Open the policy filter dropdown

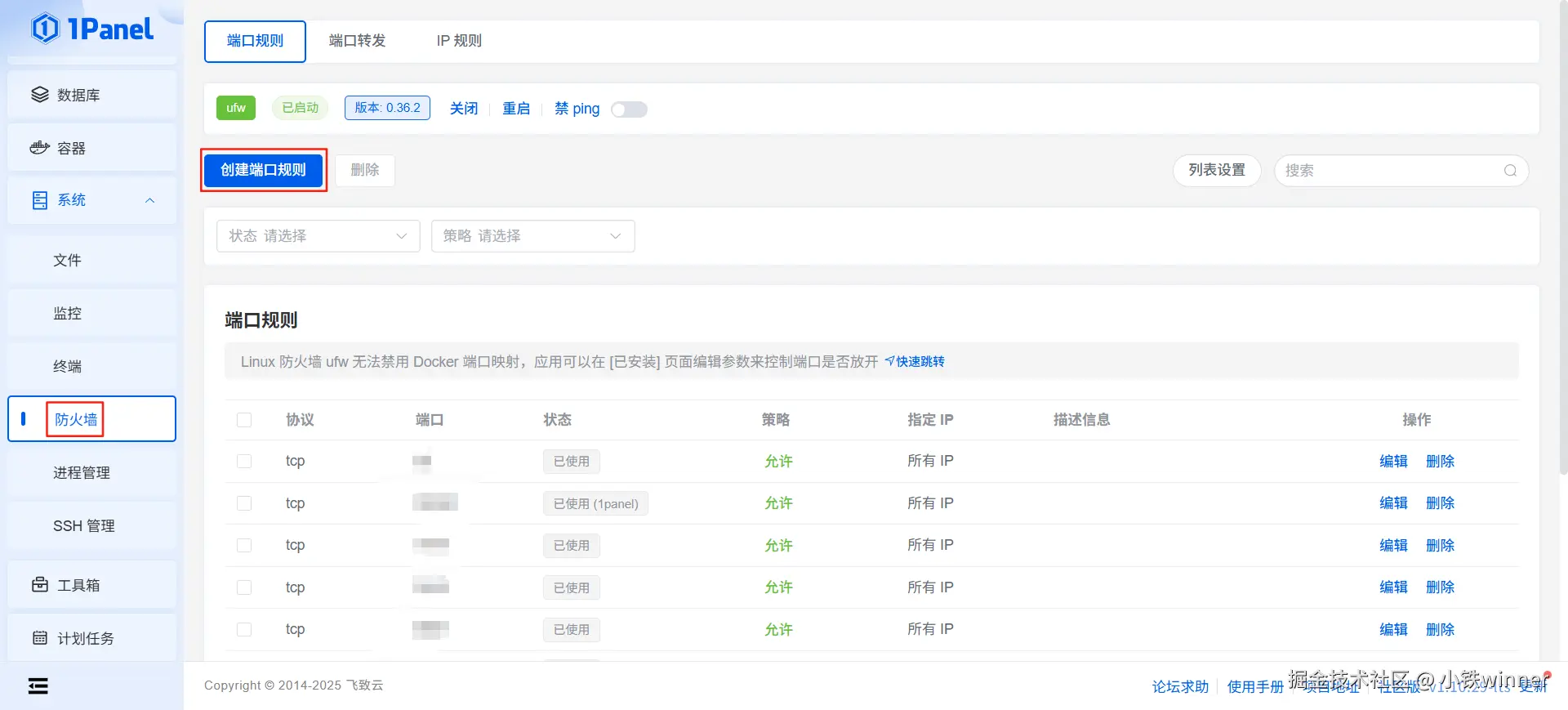coord(533,236)
